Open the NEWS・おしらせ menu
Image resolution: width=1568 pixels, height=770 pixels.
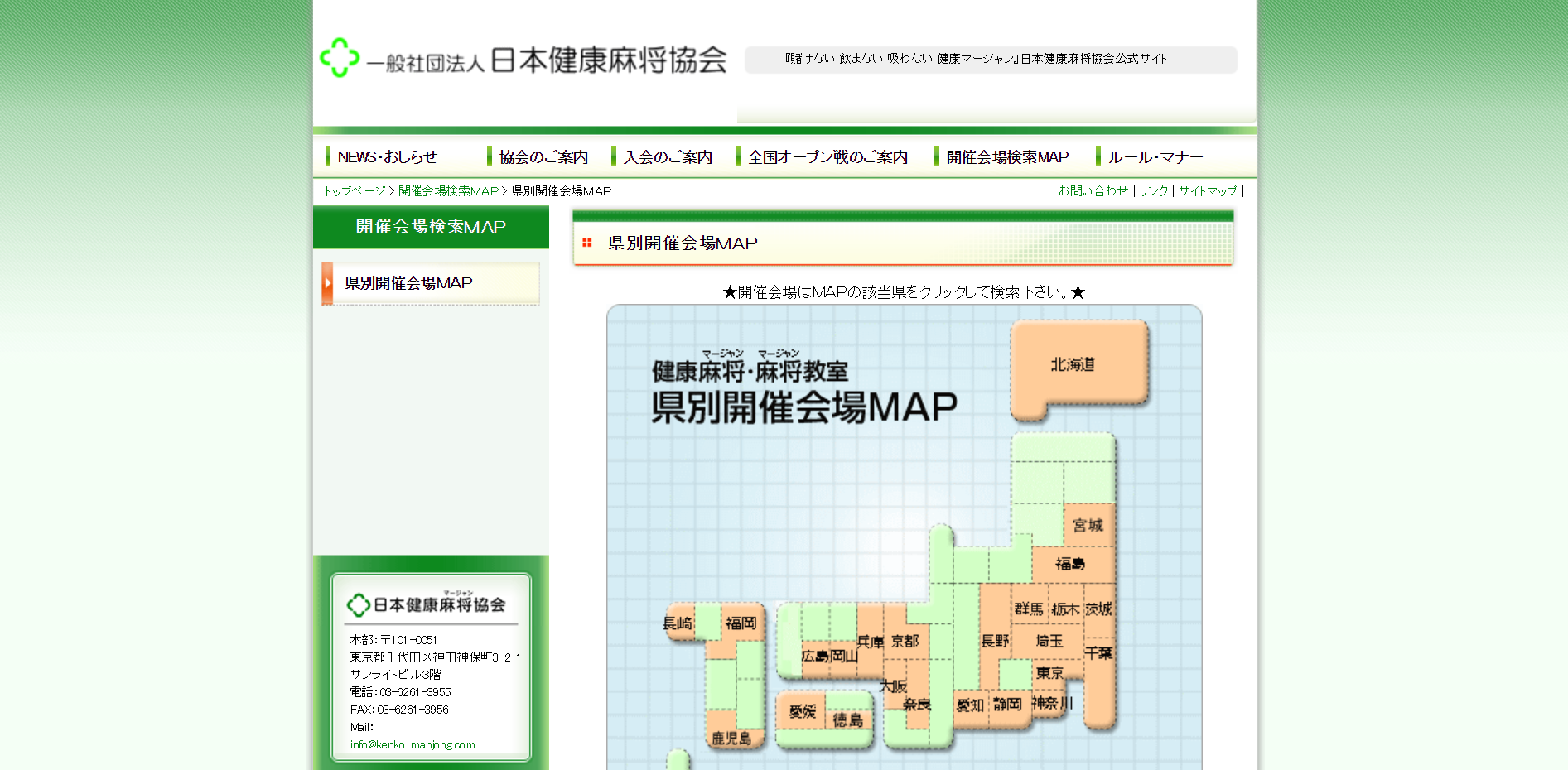tap(386, 156)
